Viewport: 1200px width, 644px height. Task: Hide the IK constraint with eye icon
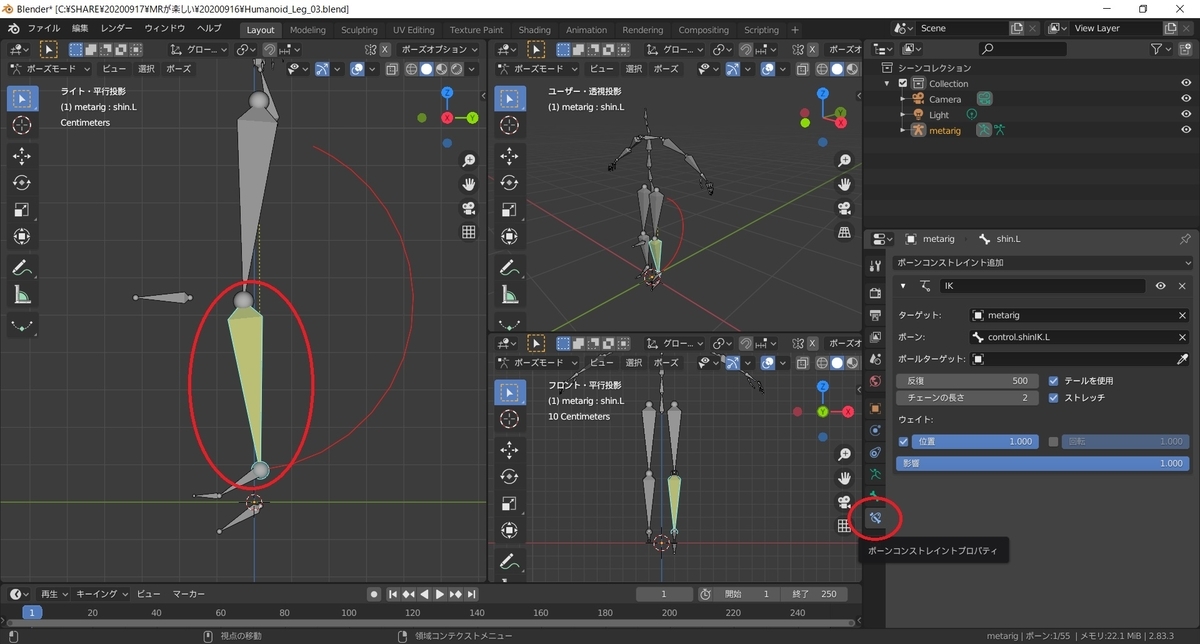point(1161,286)
